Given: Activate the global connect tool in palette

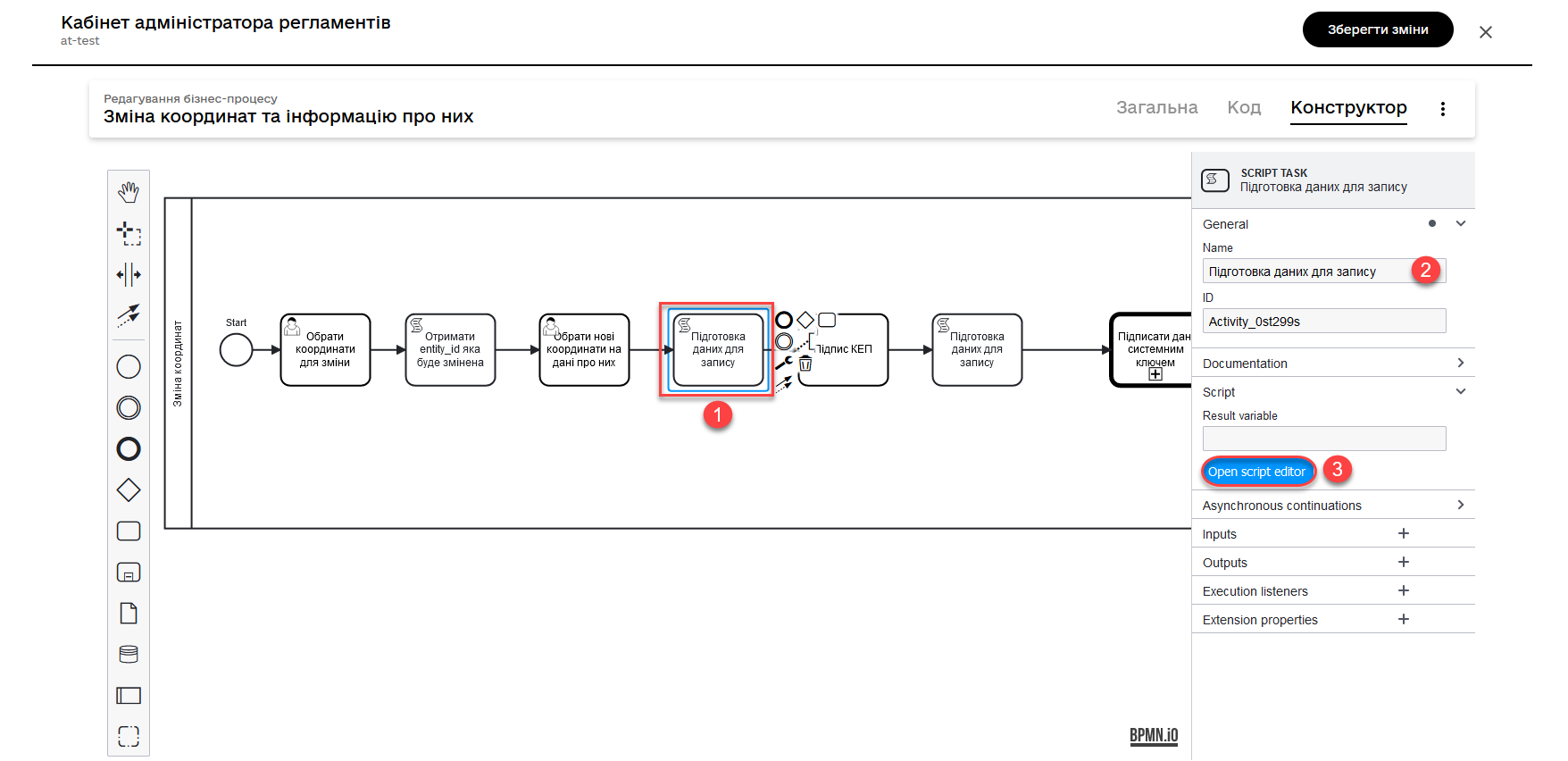Looking at the screenshot, I should coord(129,315).
